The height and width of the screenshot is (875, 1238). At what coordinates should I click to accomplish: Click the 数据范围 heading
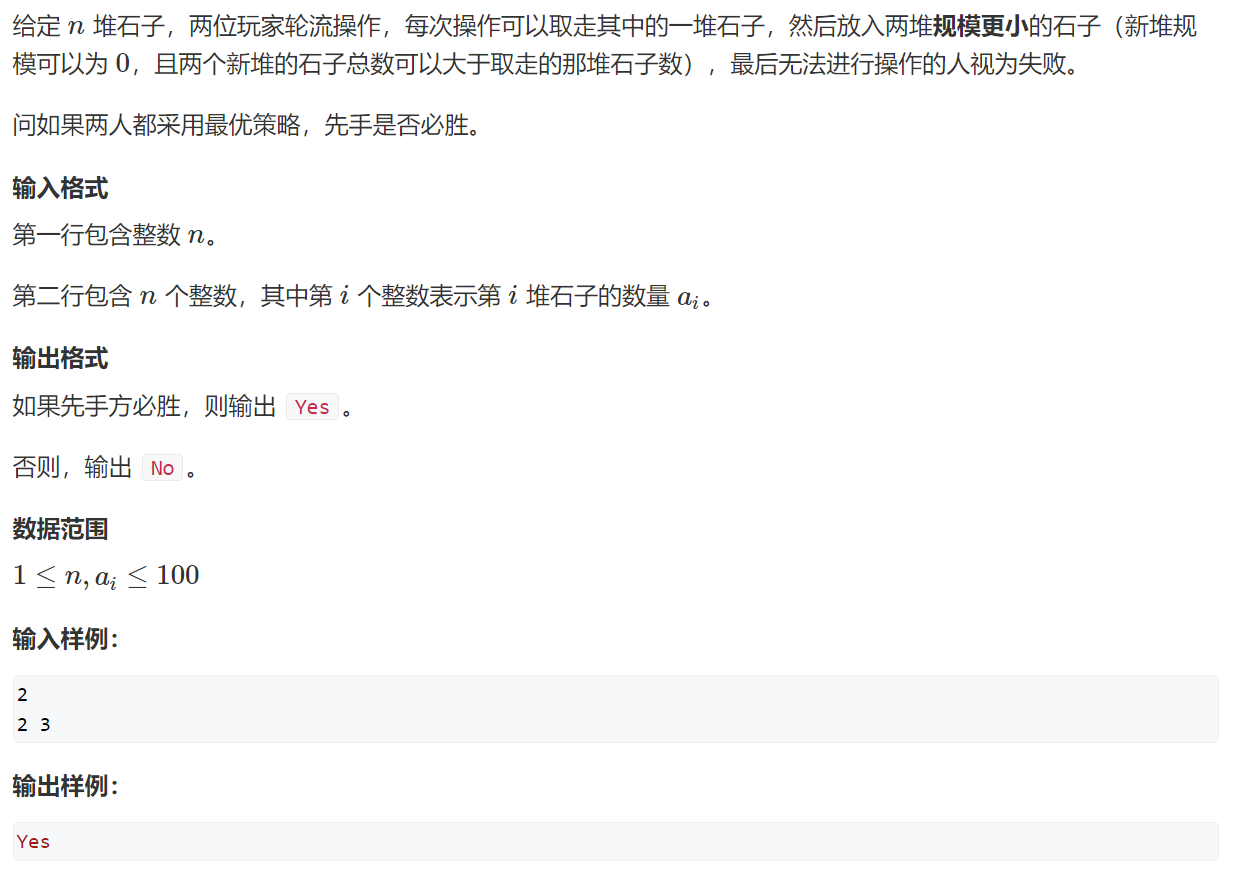tap(60, 529)
